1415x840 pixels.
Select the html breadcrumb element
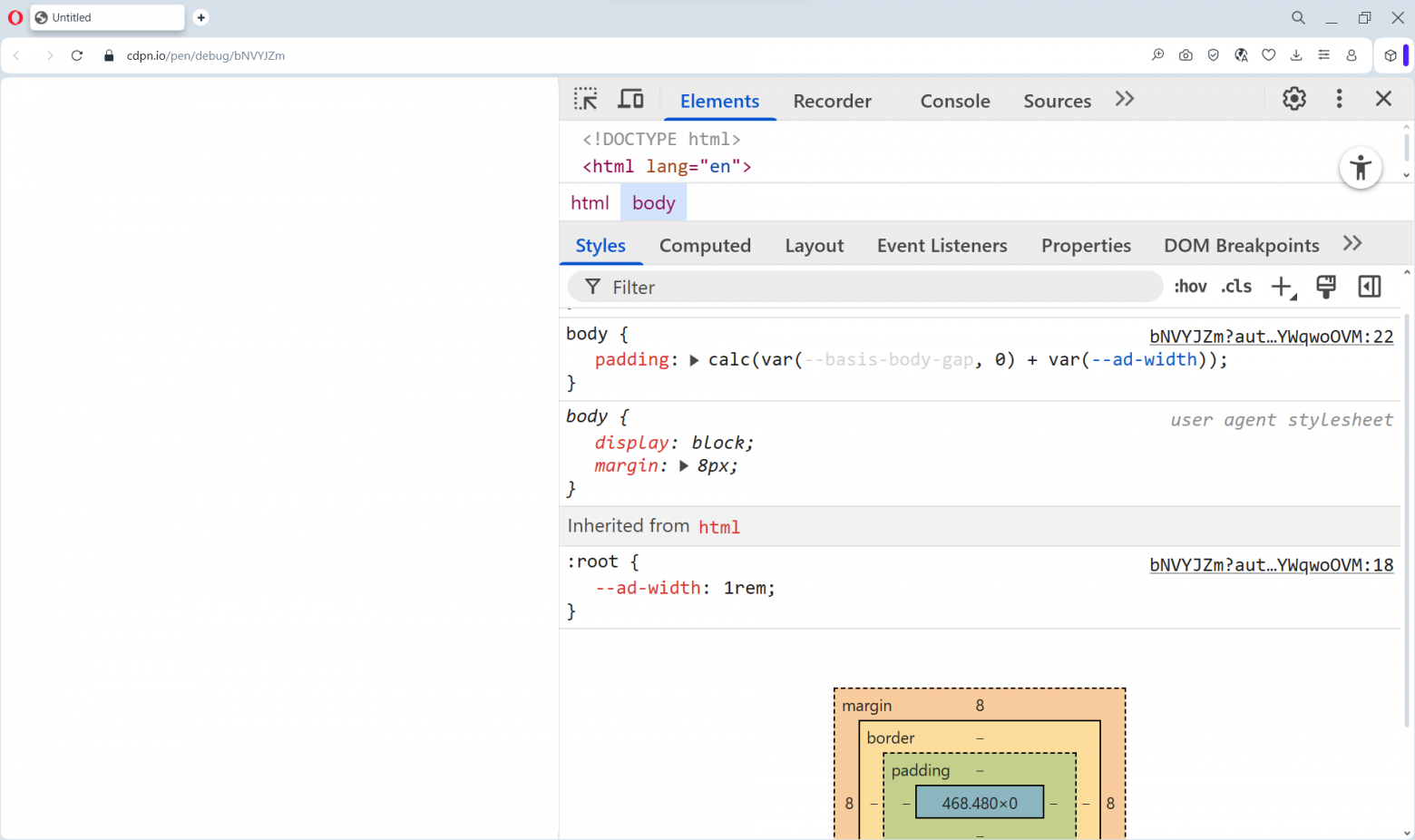590,203
